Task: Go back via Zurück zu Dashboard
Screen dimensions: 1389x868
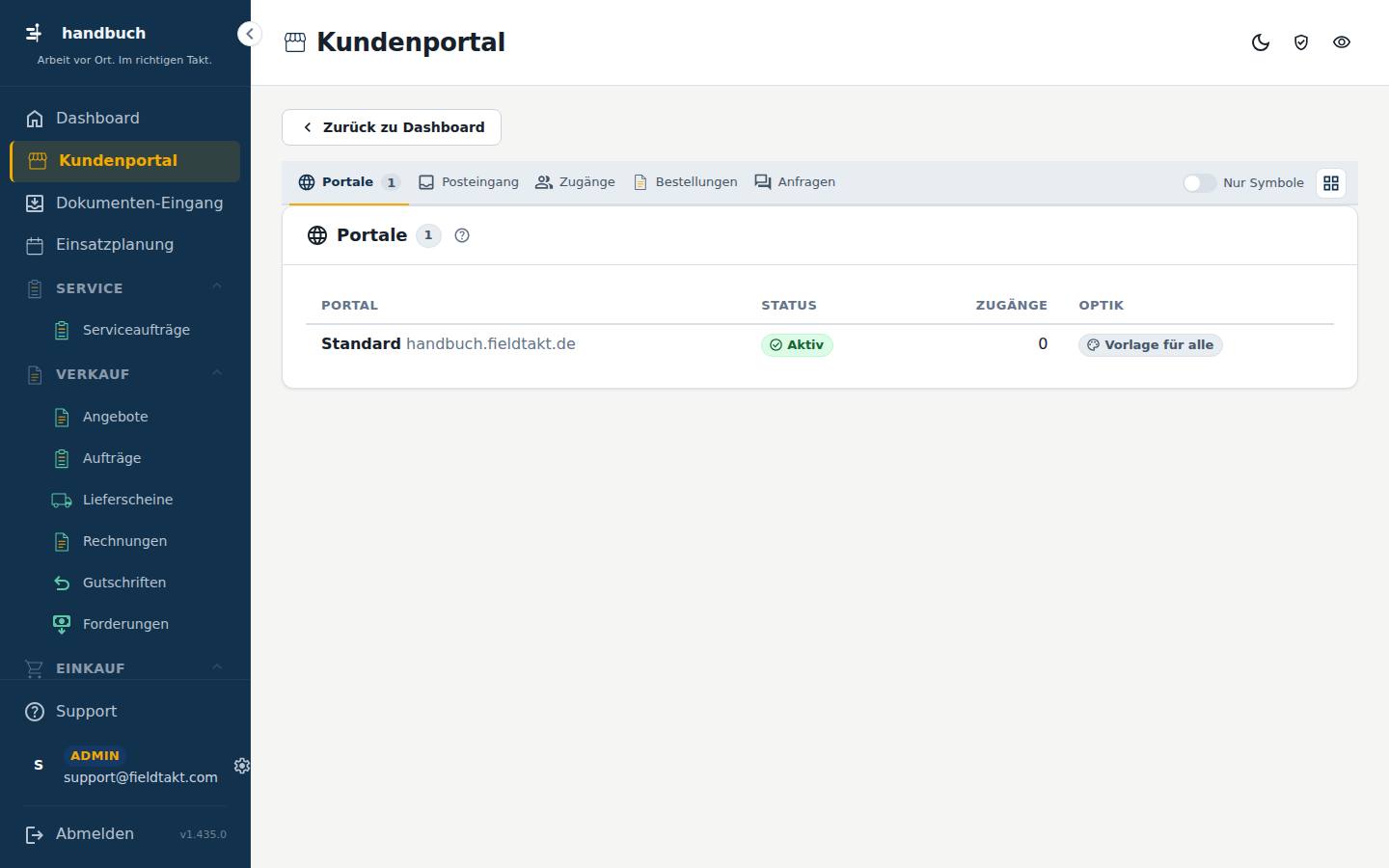Action: tap(392, 127)
